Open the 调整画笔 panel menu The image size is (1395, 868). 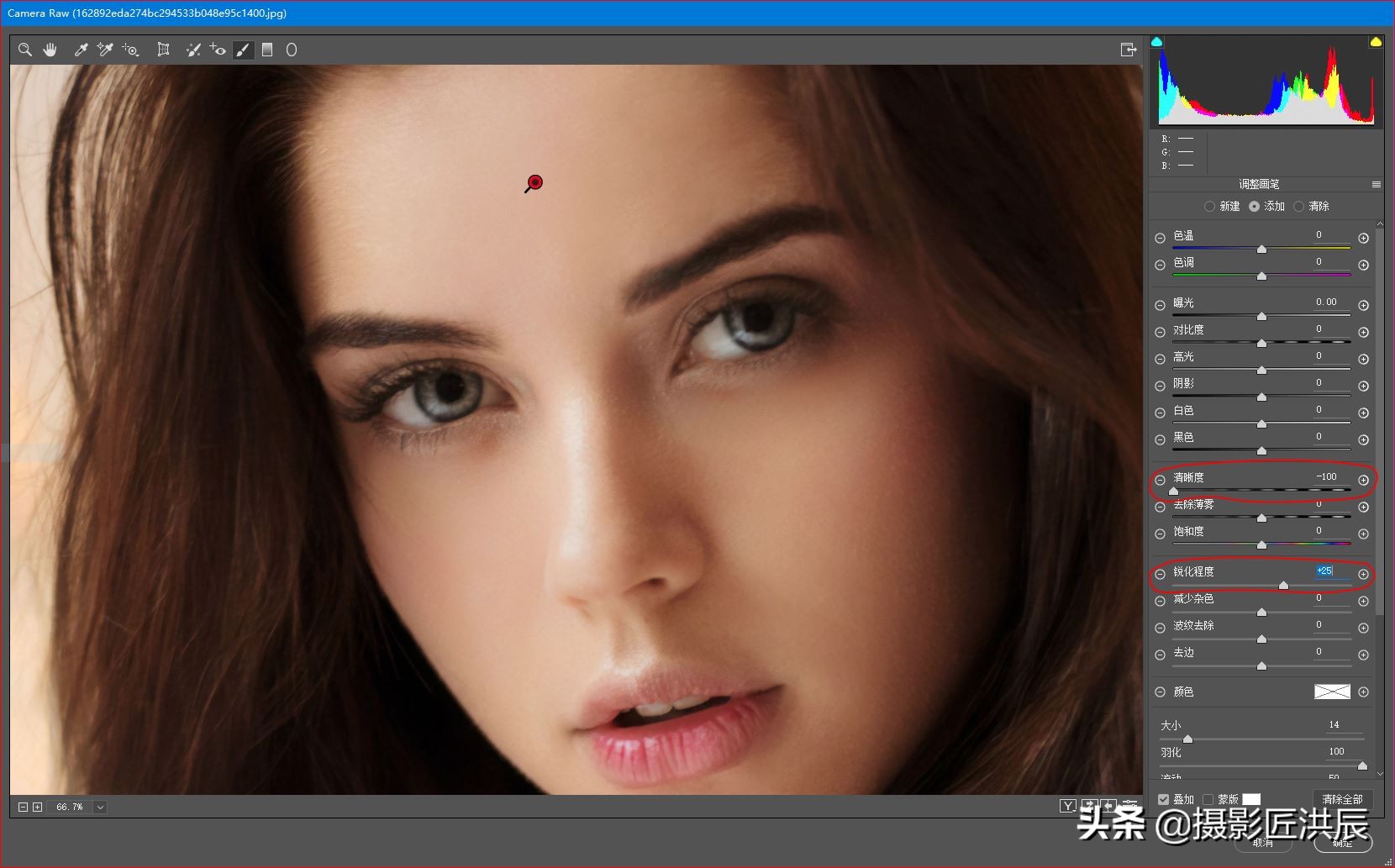(x=1376, y=184)
